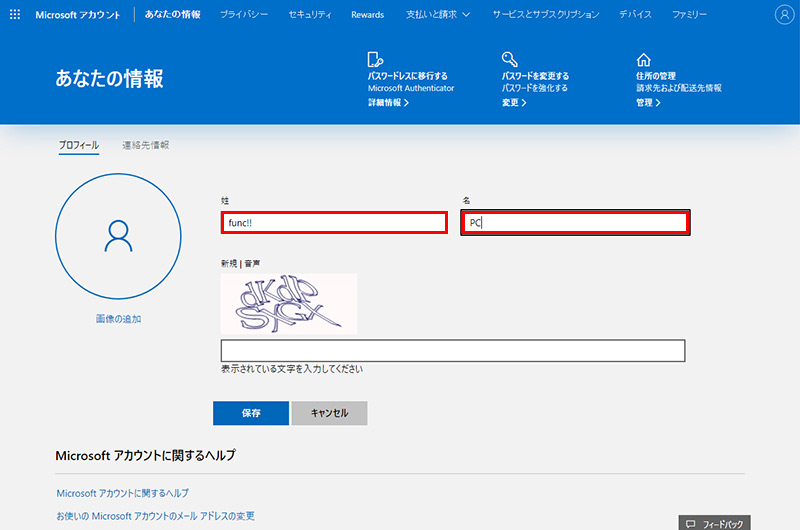Click 音声 for audio captcha
Viewport: 800px width, 530px height.
click(x=252, y=263)
